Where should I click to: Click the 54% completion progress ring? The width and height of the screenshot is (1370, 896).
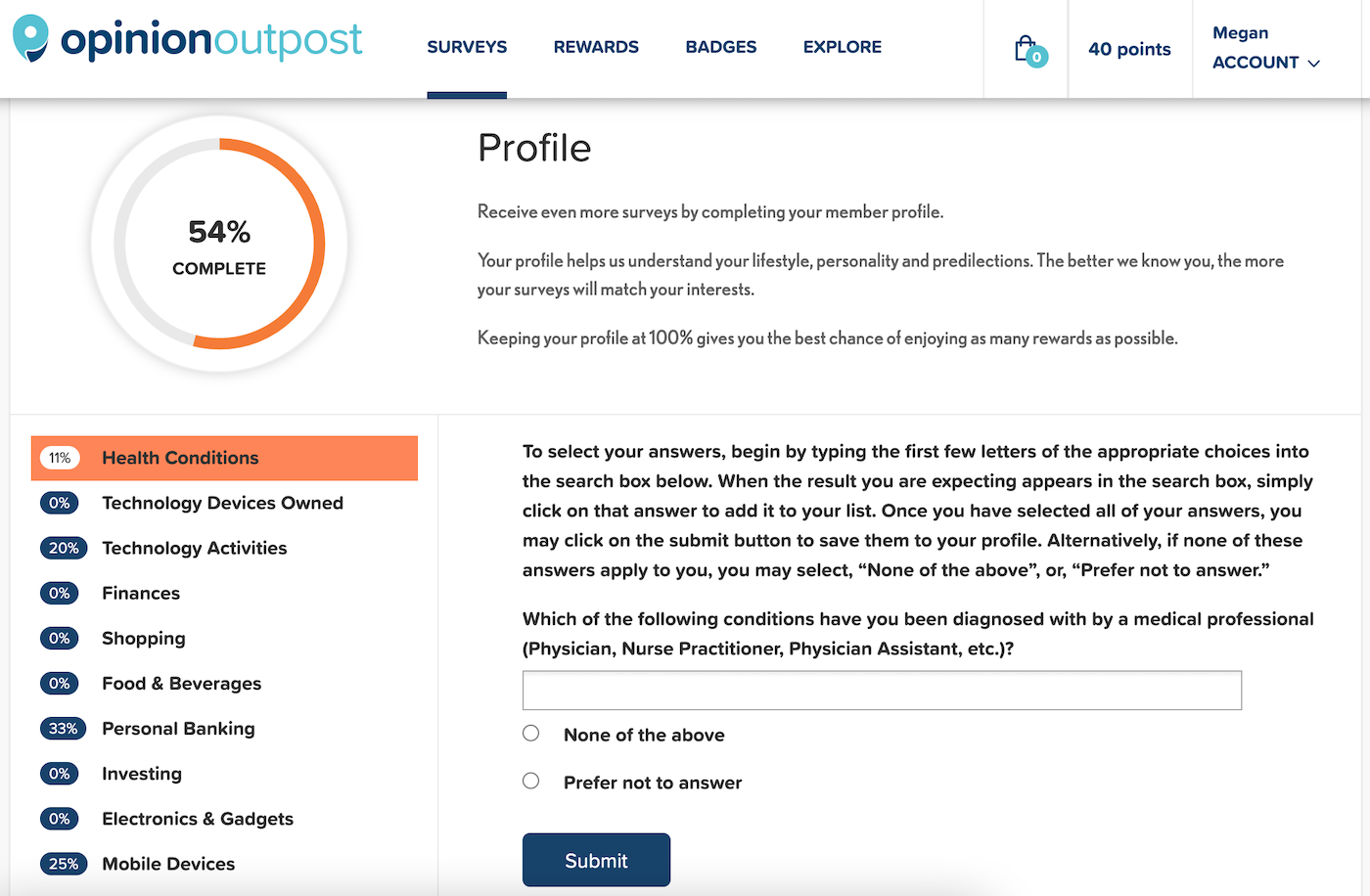point(219,244)
